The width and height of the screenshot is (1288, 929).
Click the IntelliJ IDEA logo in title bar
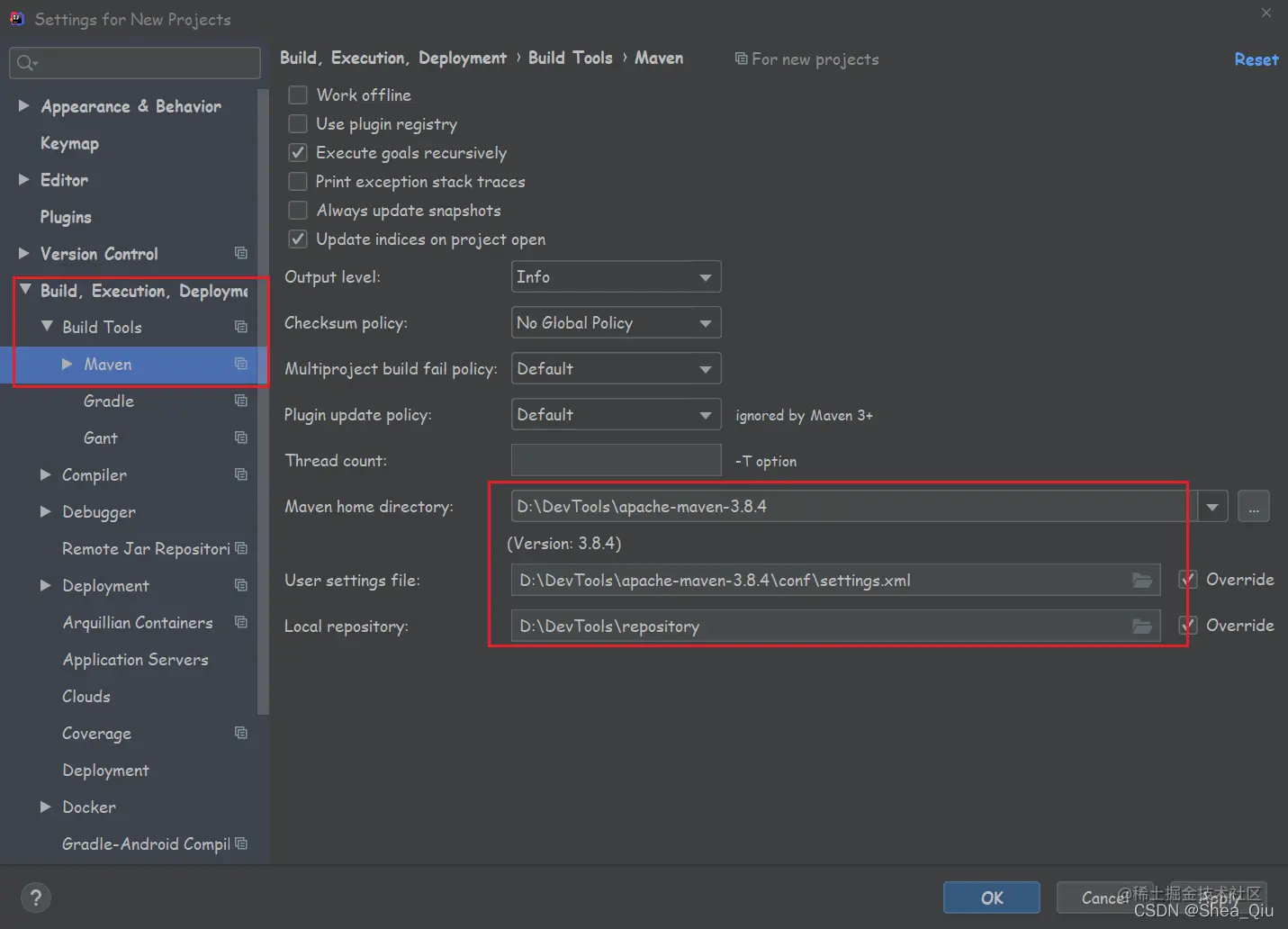17,18
